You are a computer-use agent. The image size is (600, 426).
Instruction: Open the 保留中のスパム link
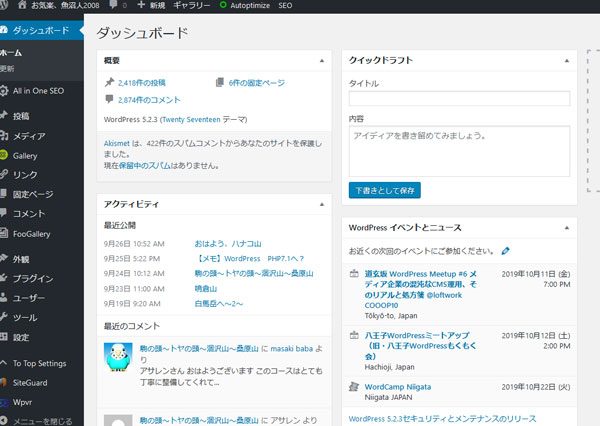click(x=144, y=166)
